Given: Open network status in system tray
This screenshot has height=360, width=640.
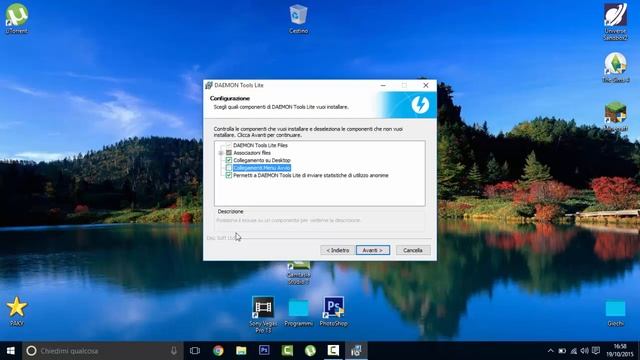Looking at the screenshot, I should click(x=574, y=351).
